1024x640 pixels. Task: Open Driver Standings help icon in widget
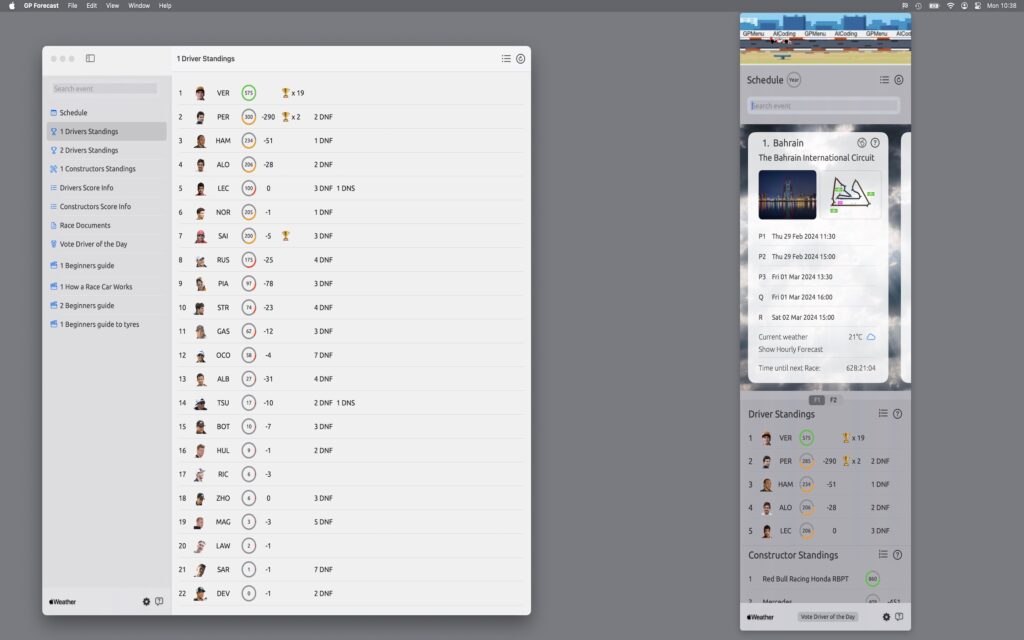pyautogui.click(x=897, y=413)
